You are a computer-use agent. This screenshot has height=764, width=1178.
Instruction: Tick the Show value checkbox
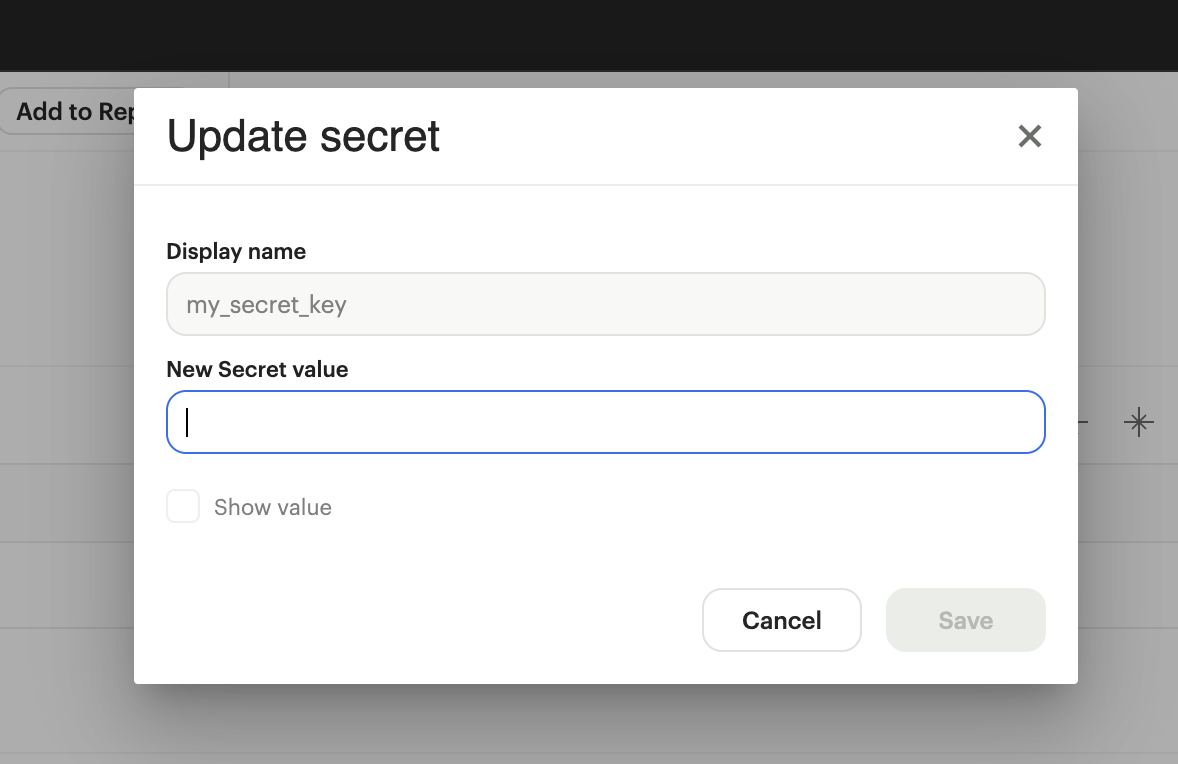pyautogui.click(x=183, y=506)
